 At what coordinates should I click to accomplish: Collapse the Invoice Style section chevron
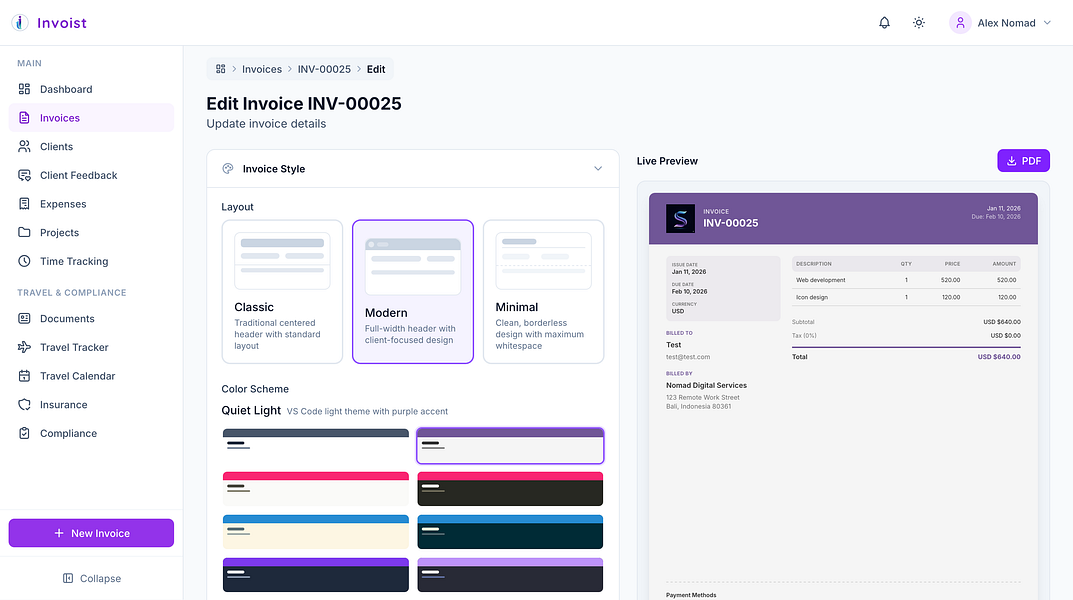click(598, 168)
